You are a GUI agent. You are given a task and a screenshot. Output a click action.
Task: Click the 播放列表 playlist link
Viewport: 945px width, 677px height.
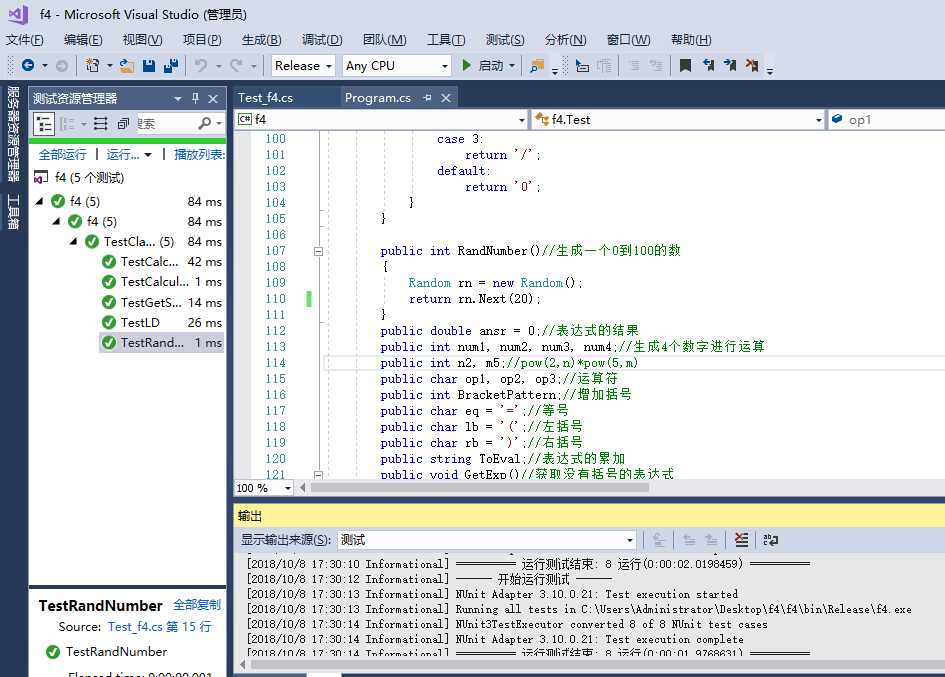click(x=199, y=155)
